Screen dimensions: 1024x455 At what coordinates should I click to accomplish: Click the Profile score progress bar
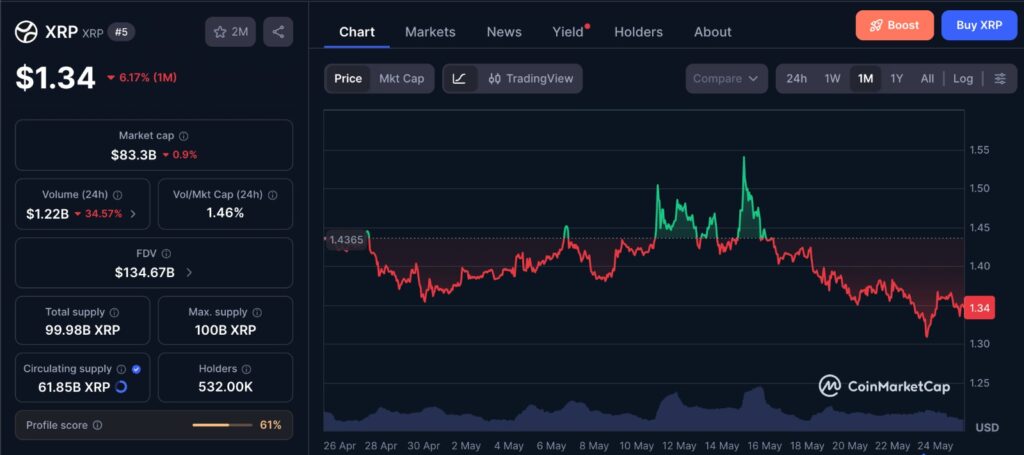(222, 425)
